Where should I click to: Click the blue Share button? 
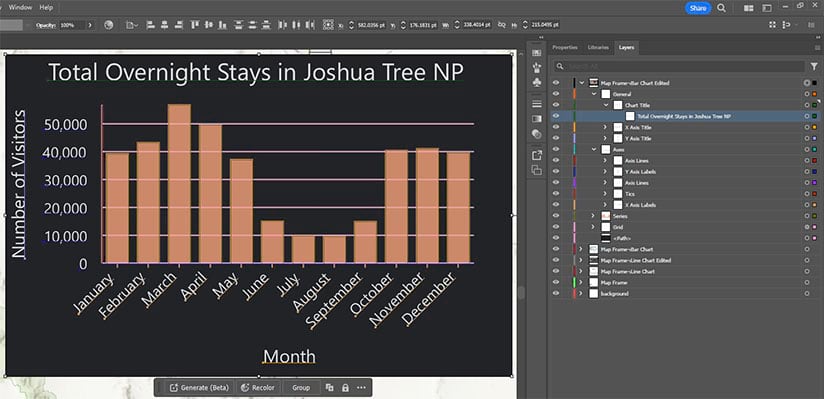tap(698, 8)
